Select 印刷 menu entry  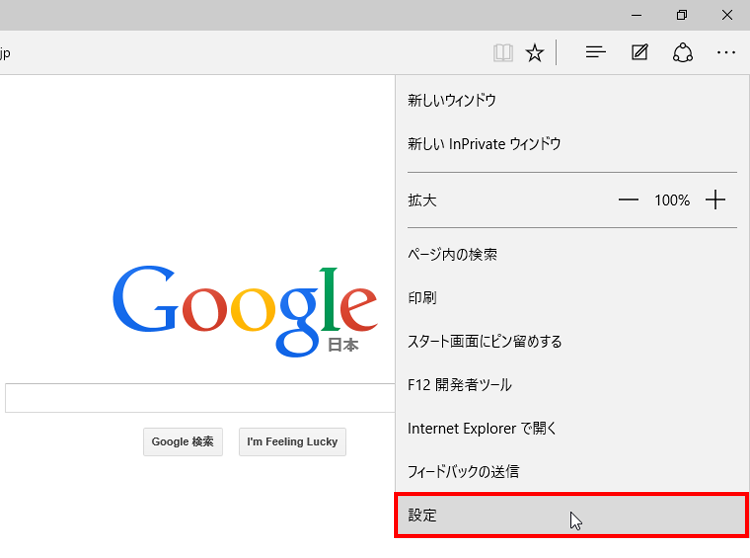click(x=422, y=298)
